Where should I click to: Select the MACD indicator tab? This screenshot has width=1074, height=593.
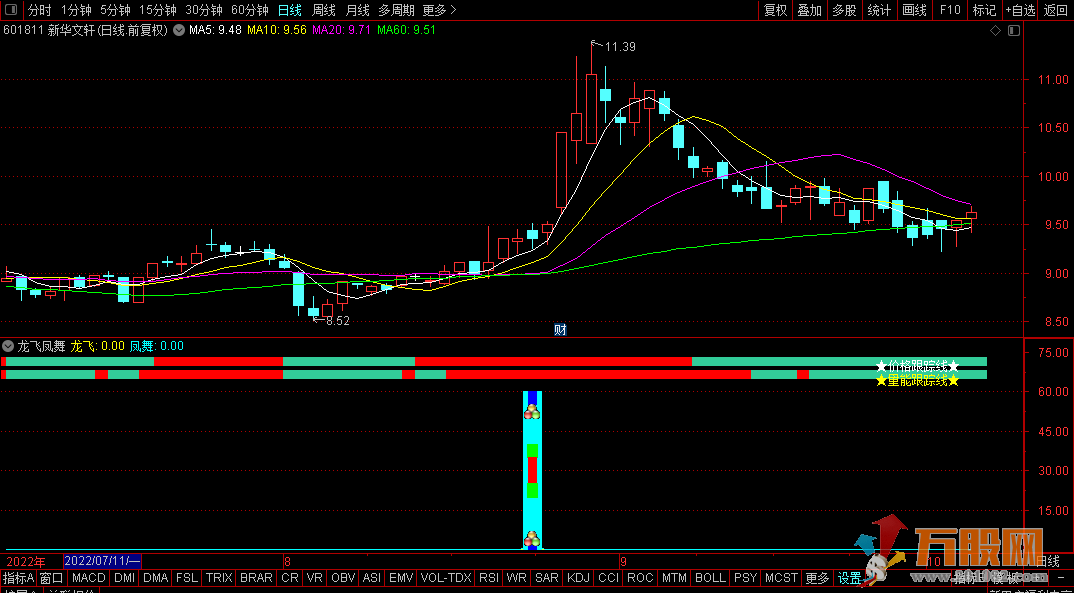tap(89, 578)
